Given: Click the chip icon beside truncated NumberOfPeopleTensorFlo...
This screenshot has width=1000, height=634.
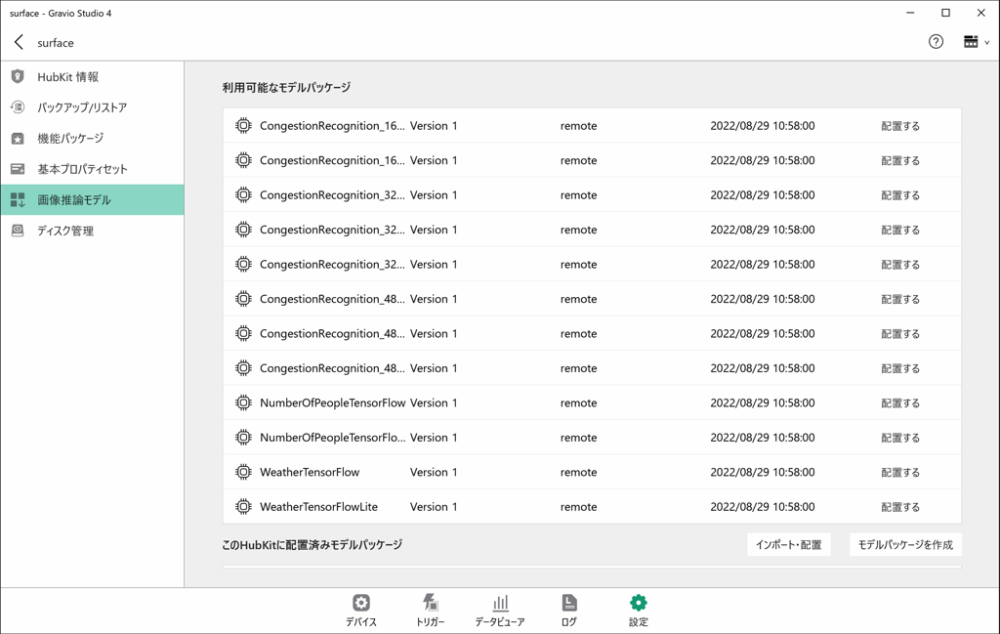Looking at the screenshot, I should [243, 438].
